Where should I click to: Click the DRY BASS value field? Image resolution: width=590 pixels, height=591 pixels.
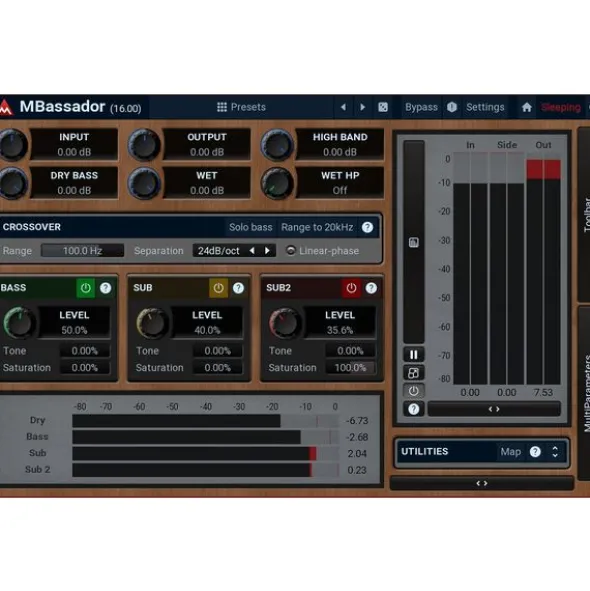74,183
